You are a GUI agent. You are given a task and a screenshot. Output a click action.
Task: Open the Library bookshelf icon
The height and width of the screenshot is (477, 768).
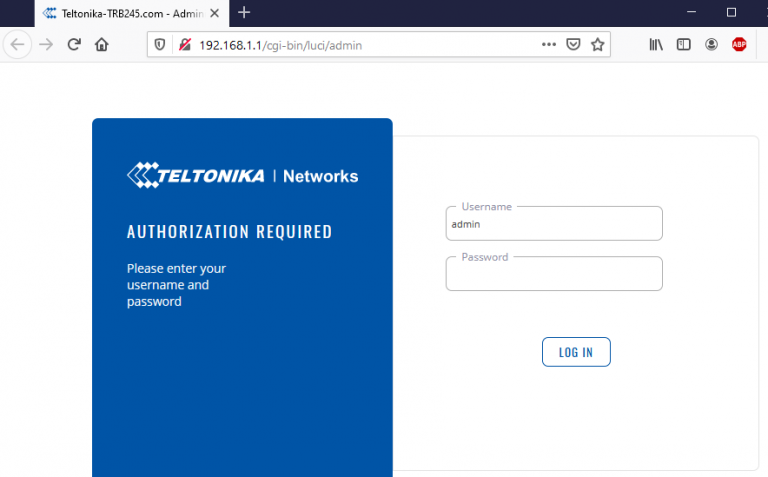(656, 45)
